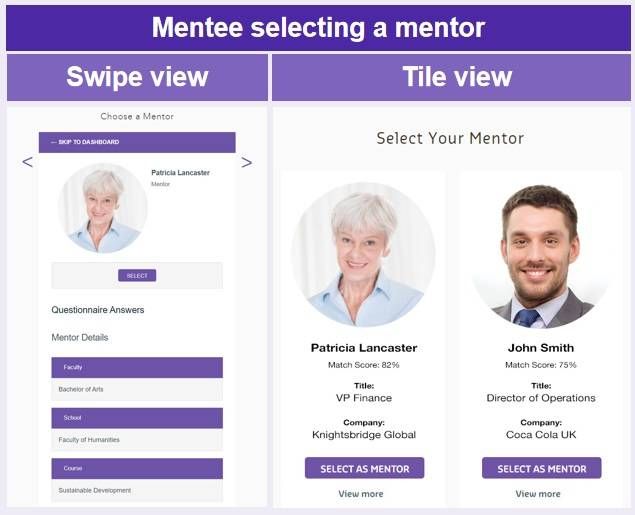635x515 pixels.
Task: Click the Course header bar
Action: 137,468
